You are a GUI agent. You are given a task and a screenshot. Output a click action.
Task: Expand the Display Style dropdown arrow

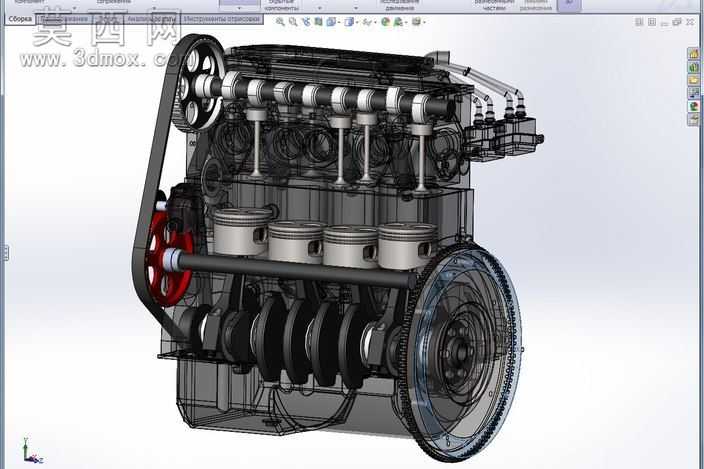tap(356, 22)
